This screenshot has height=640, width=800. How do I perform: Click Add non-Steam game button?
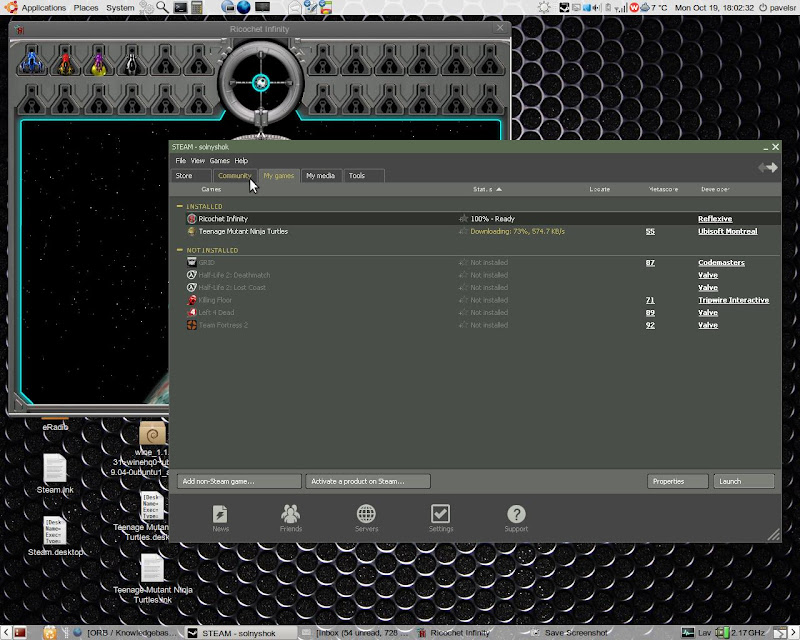pyautogui.click(x=239, y=481)
